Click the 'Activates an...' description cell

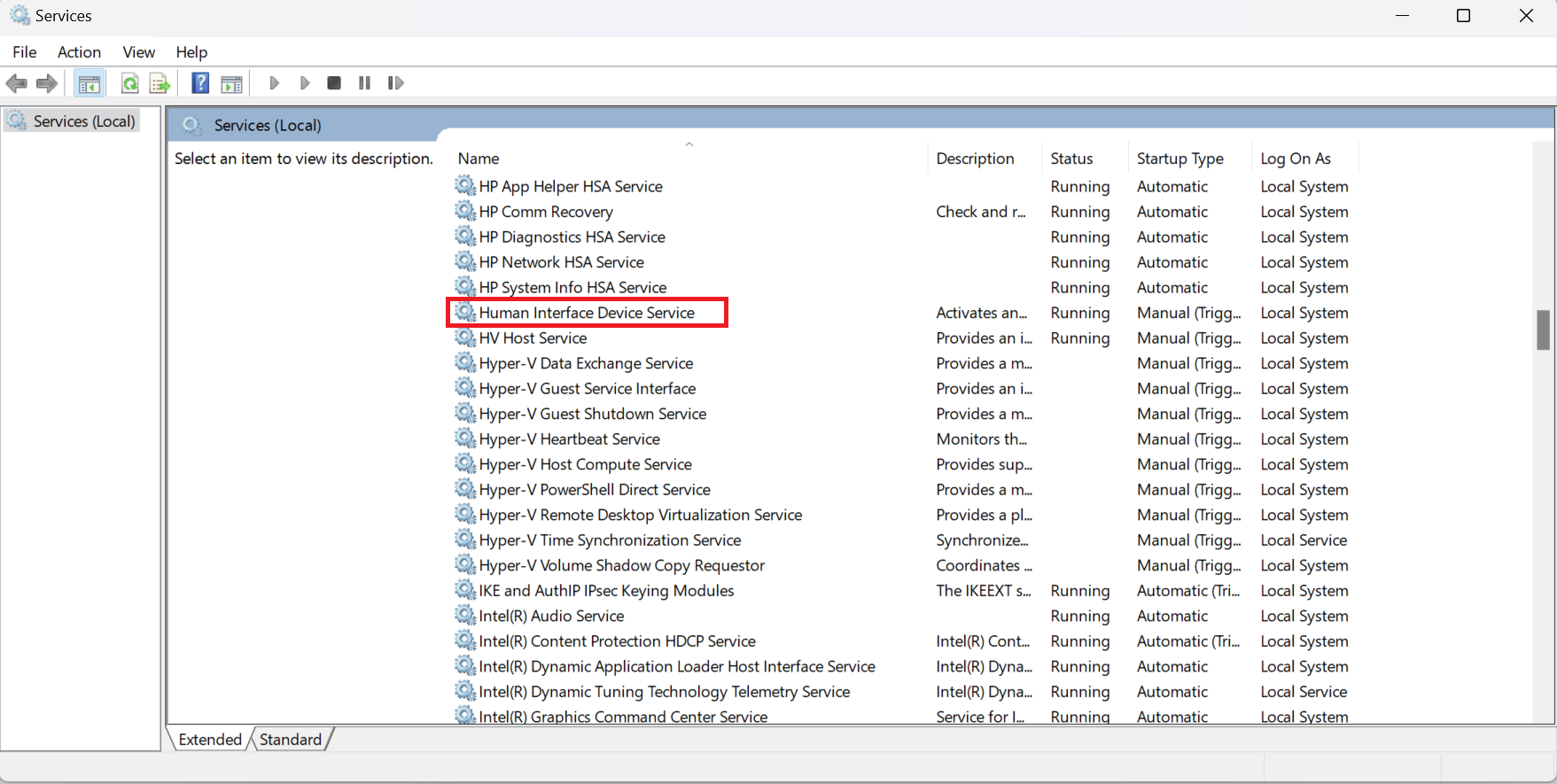(x=982, y=313)
